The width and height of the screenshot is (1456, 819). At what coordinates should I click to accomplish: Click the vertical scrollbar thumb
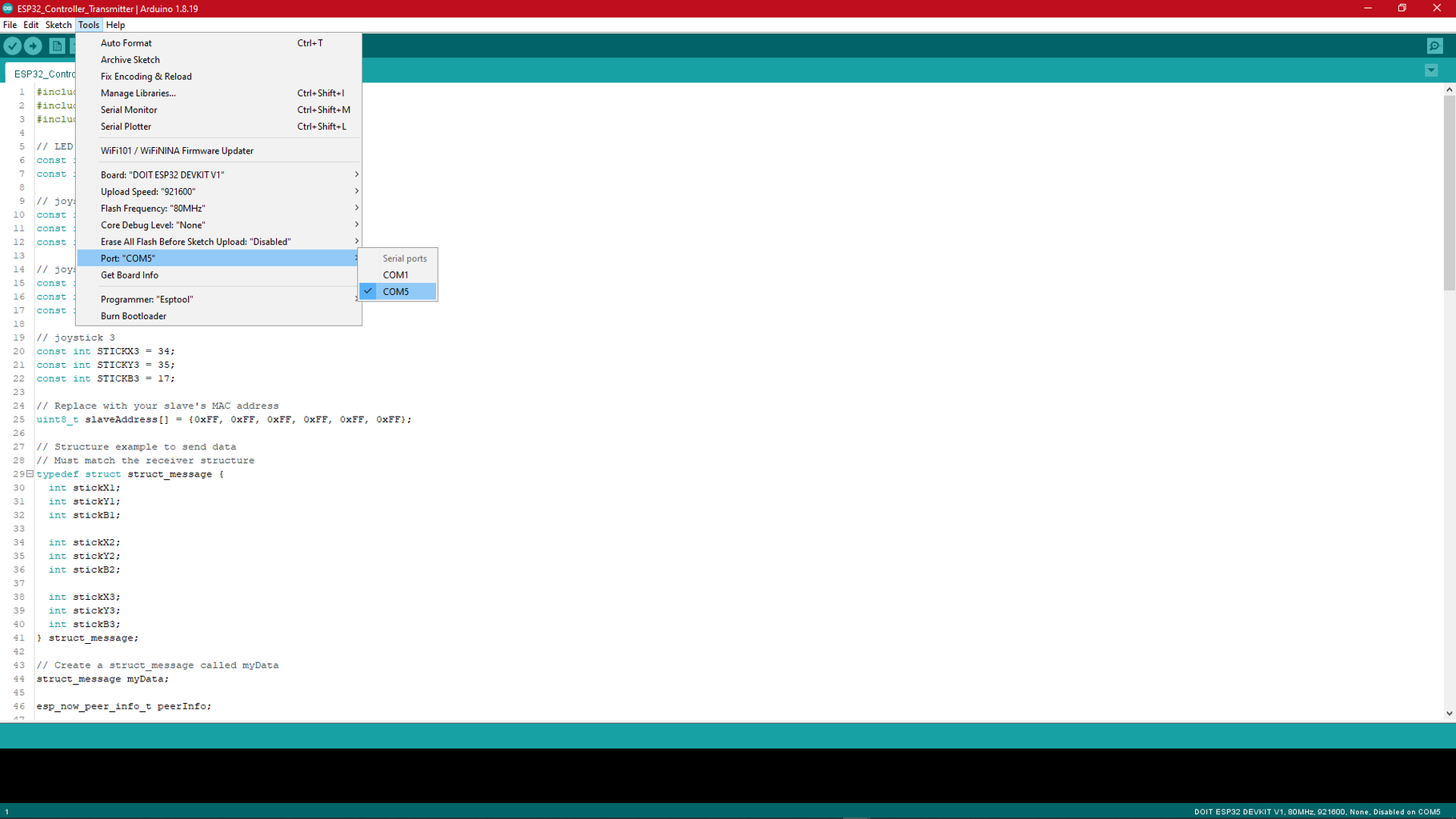1449,193
